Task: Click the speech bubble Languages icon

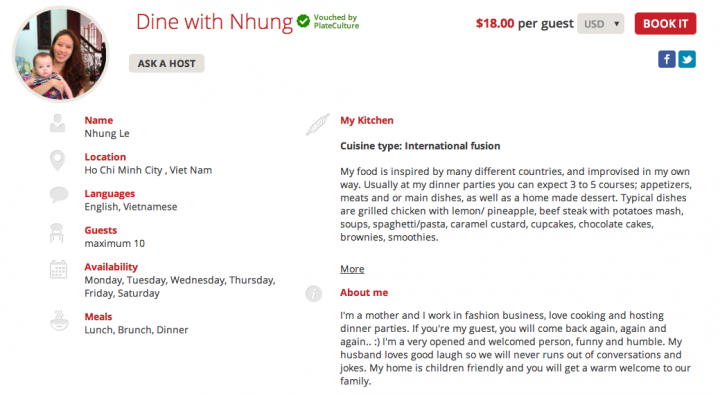Action: pos(59,195)
